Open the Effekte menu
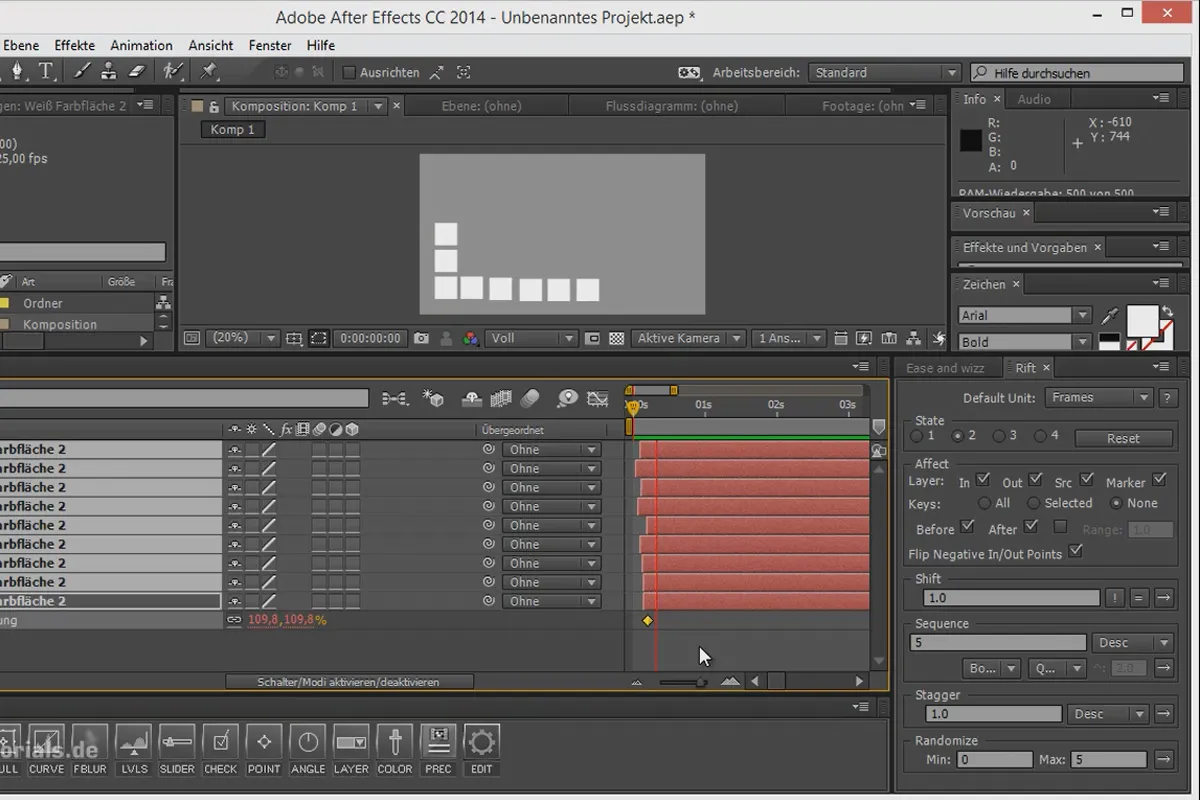This screenshot has height=800, width=1200. click(75, 45)
